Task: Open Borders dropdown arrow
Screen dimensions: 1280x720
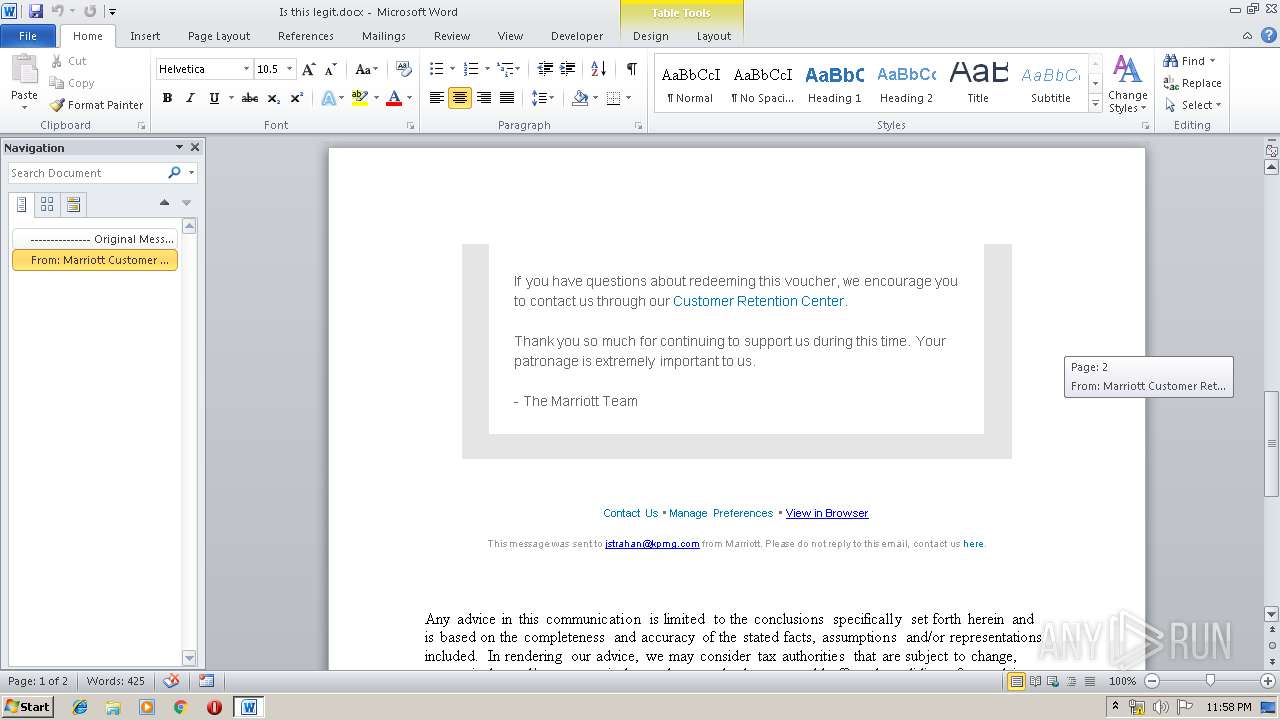Action: (628, 98)
